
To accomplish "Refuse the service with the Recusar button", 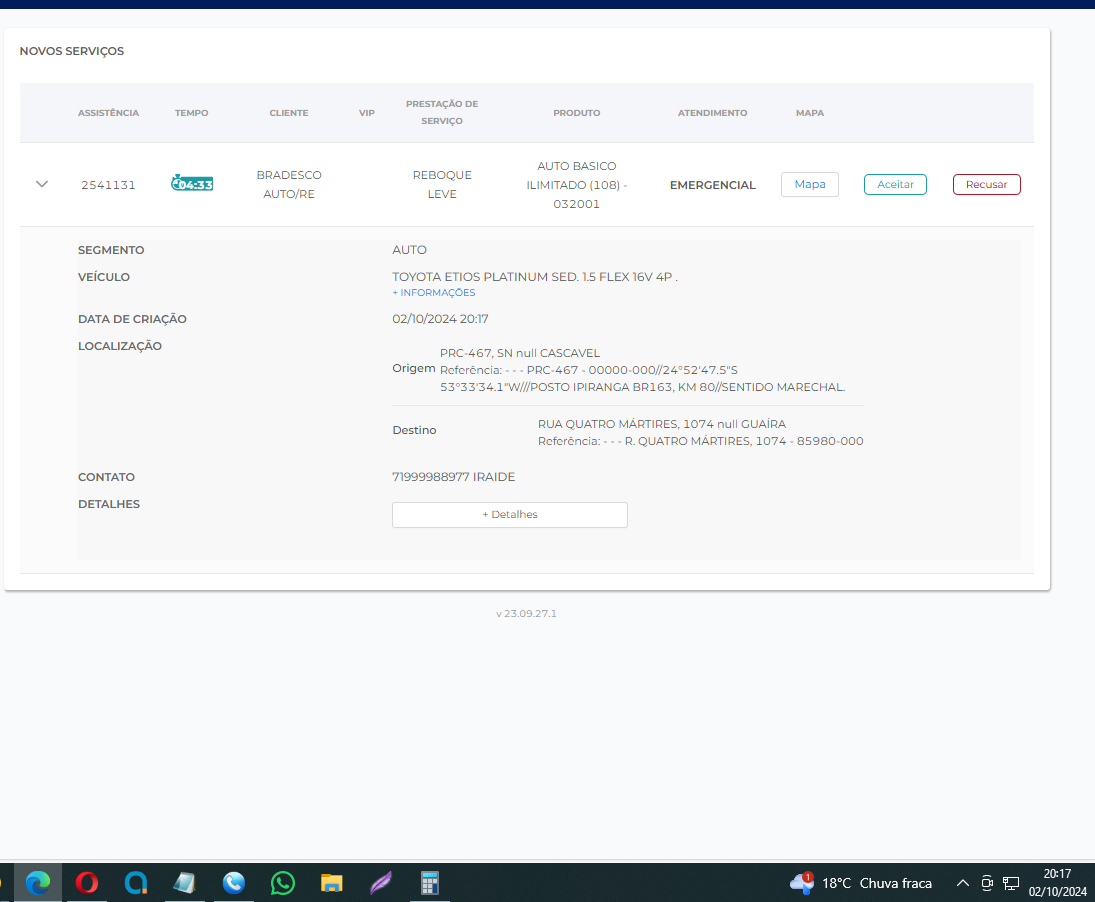I will (x=986, y=184).
